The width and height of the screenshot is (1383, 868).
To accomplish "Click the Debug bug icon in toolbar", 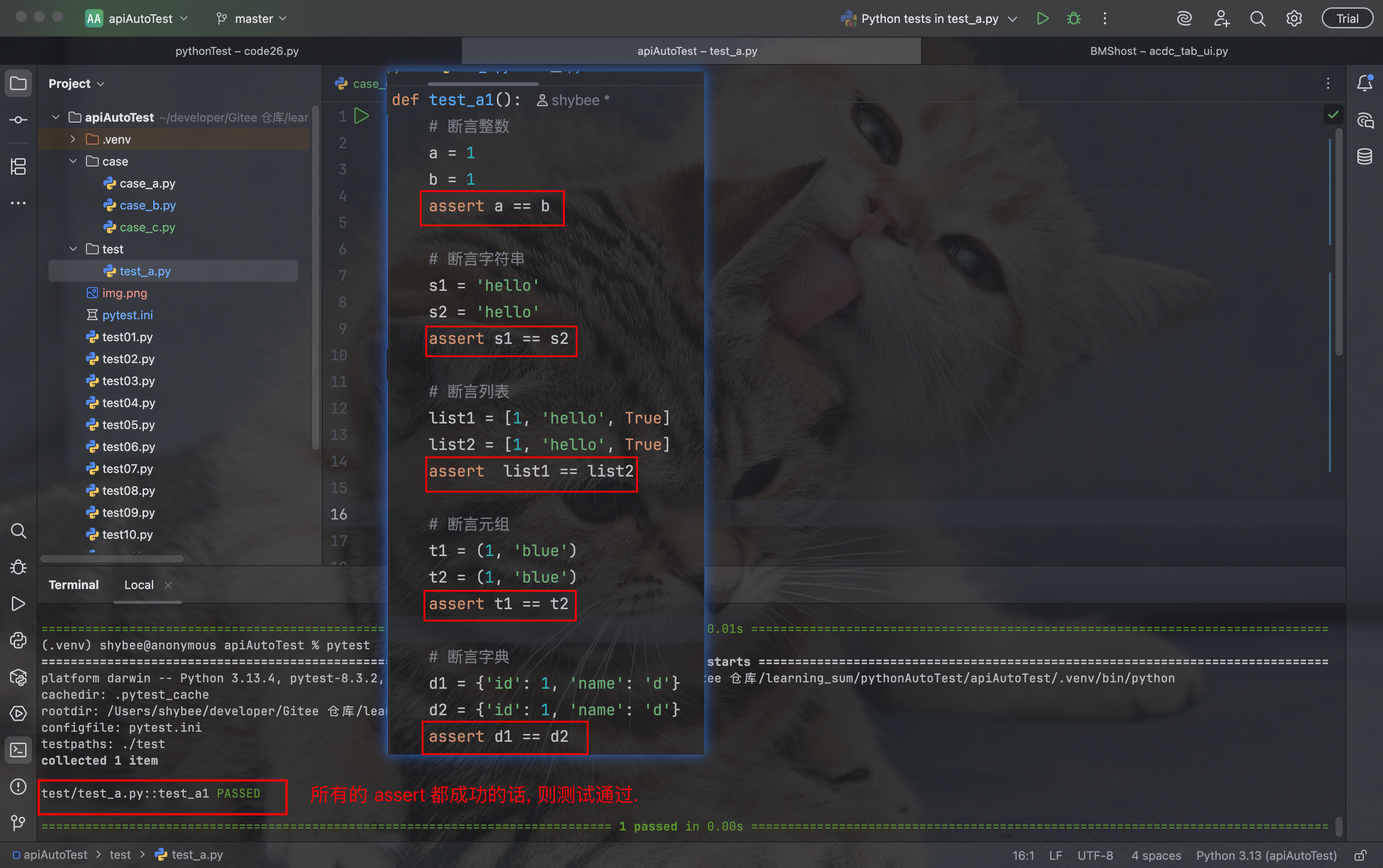I will (x=1073, y=18).
